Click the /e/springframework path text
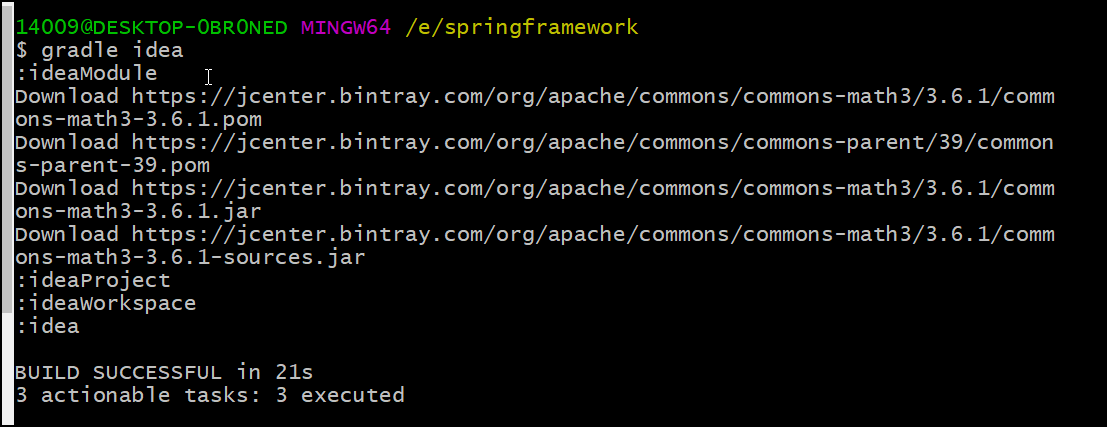Image resolution: width=1107 pixels, height=427 pixels. 521,27
